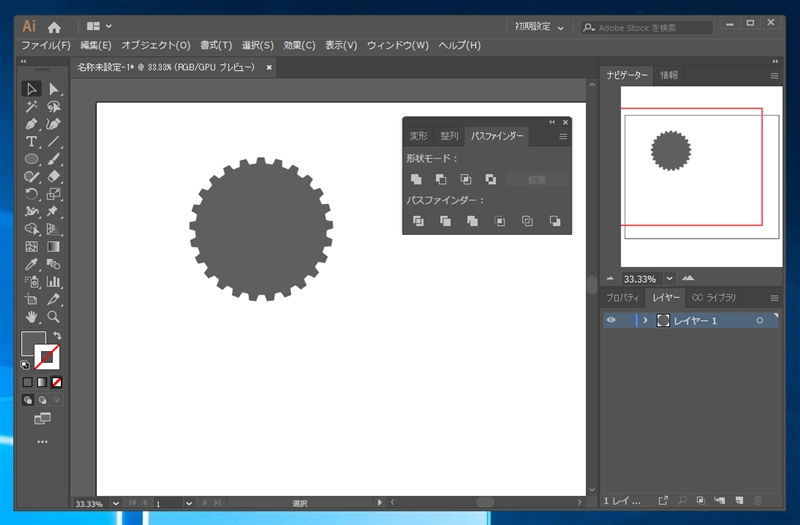Viewport: 800px width, 525px height.
Task: Select the Shaper tool
Action: 31,177
